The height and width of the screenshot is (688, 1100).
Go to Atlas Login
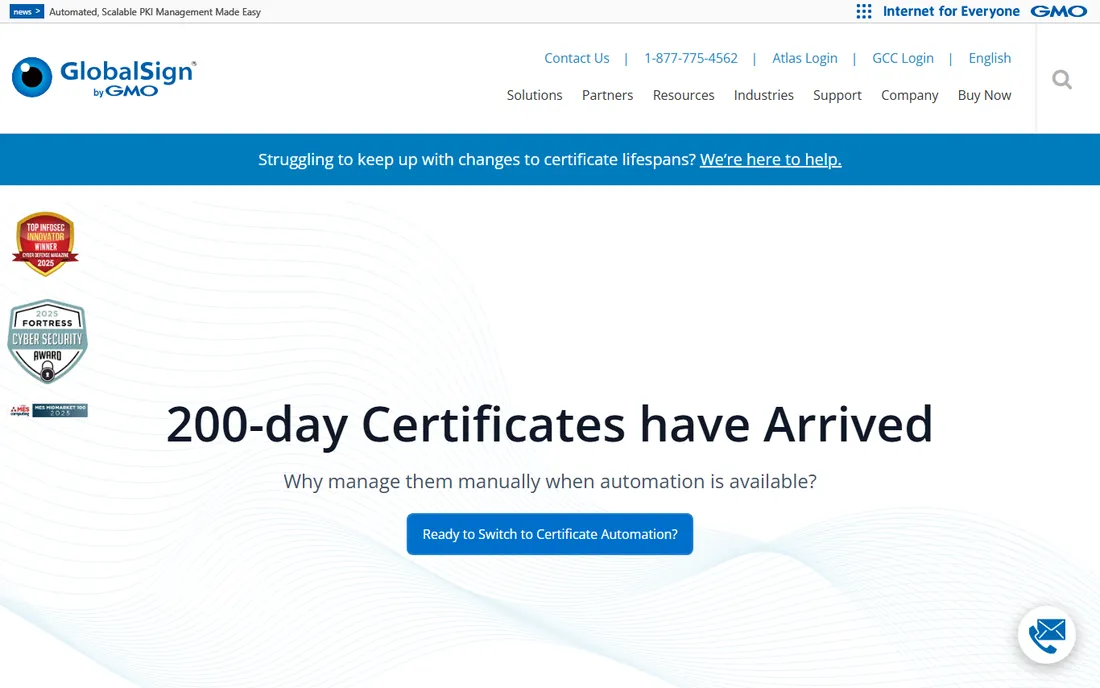click(x=805, y=58)
